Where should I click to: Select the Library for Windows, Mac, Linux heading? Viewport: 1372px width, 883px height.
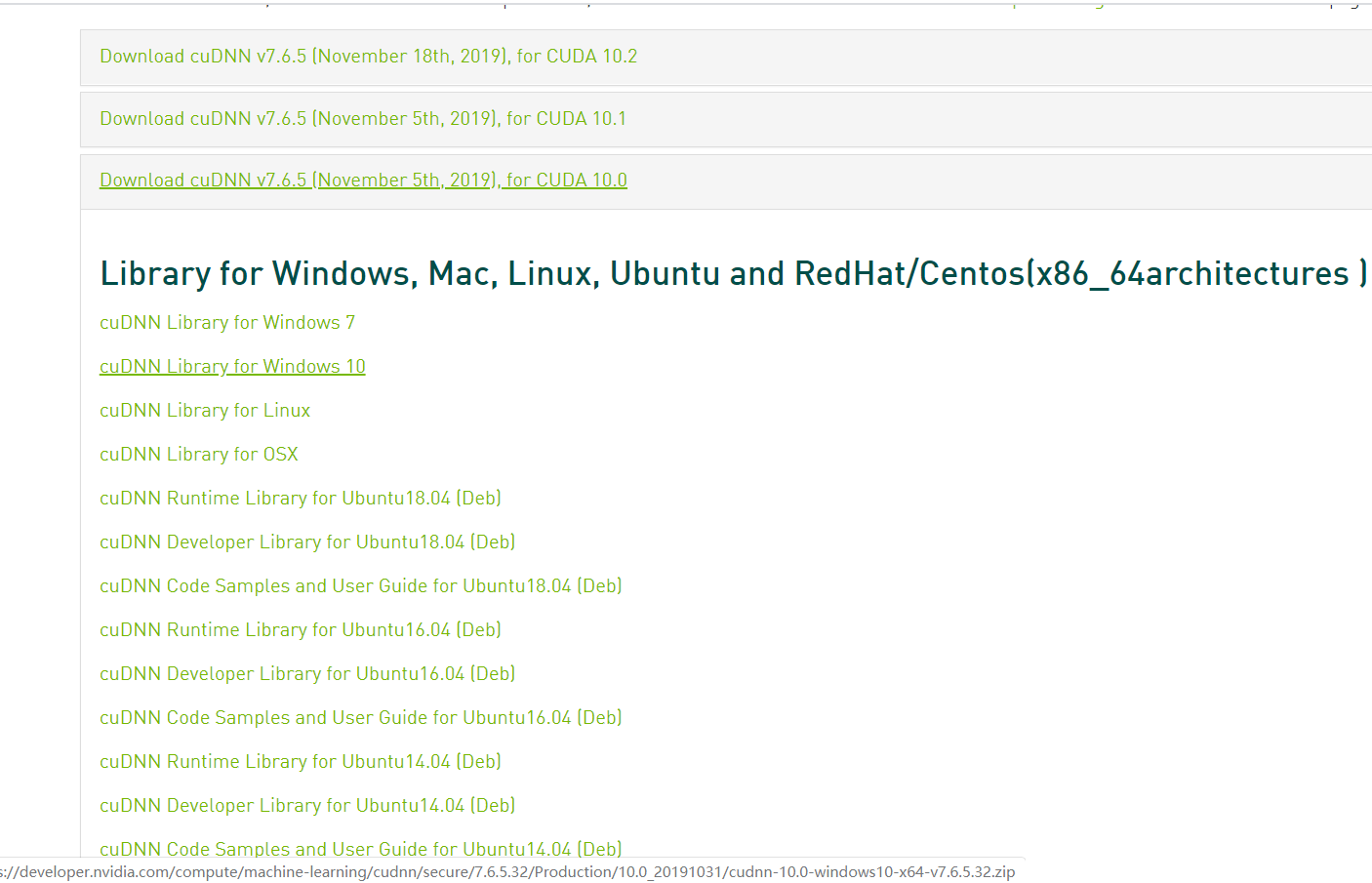tap(734, 274)
